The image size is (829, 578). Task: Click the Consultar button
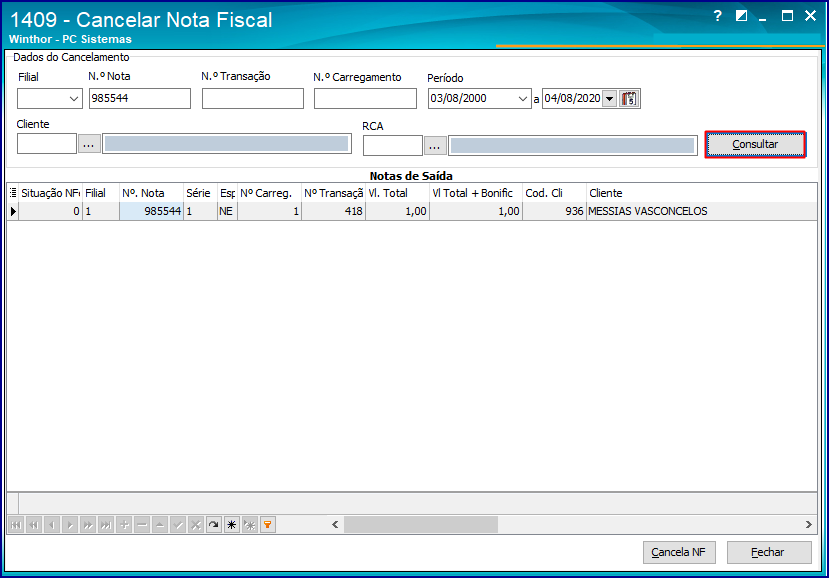point(755,144)
